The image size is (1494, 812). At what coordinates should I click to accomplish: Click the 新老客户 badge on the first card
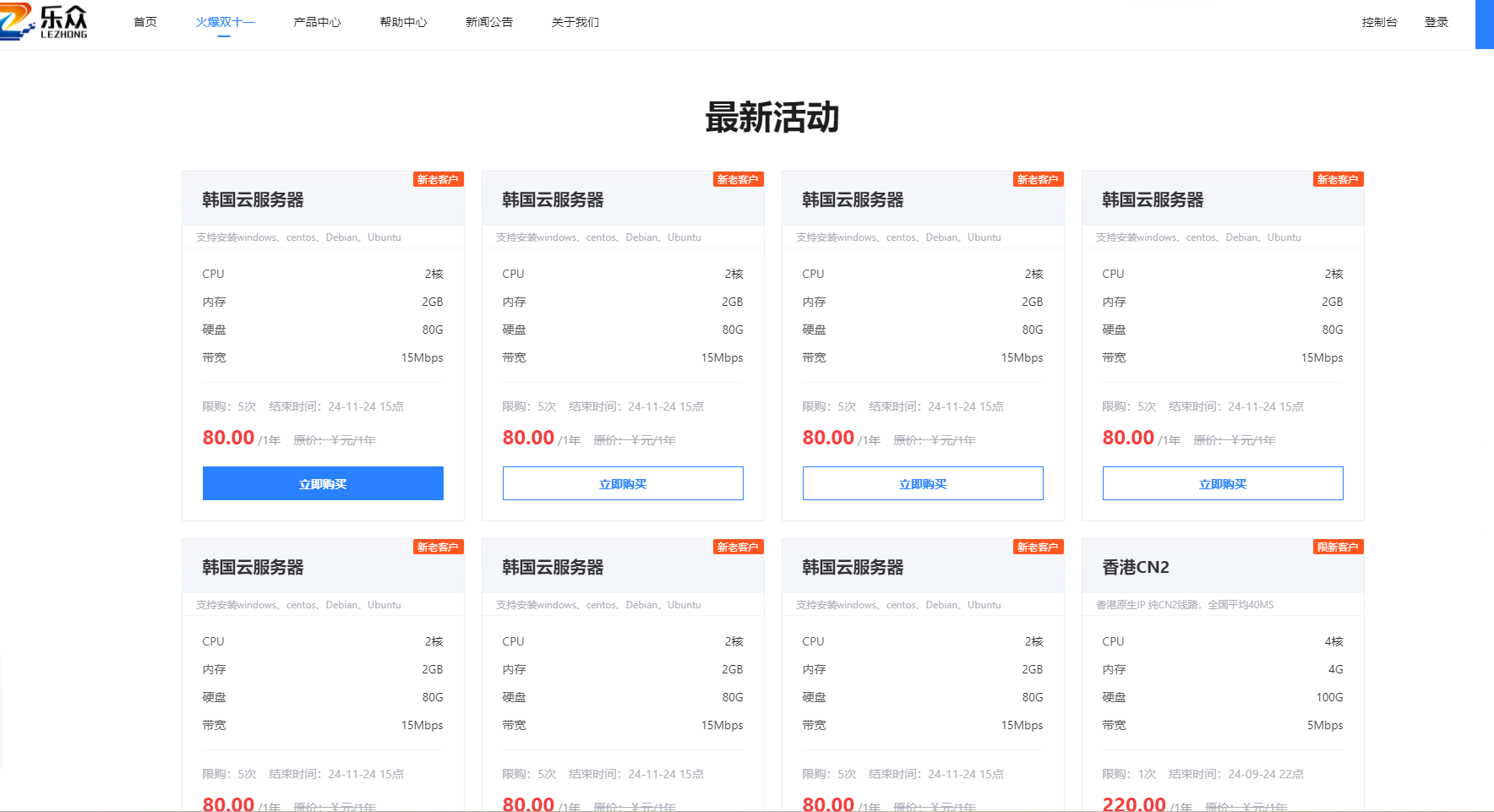[x=438, y=179]
